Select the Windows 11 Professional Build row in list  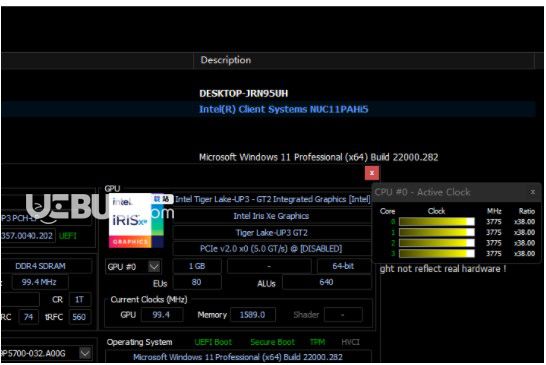pos(318,157)
